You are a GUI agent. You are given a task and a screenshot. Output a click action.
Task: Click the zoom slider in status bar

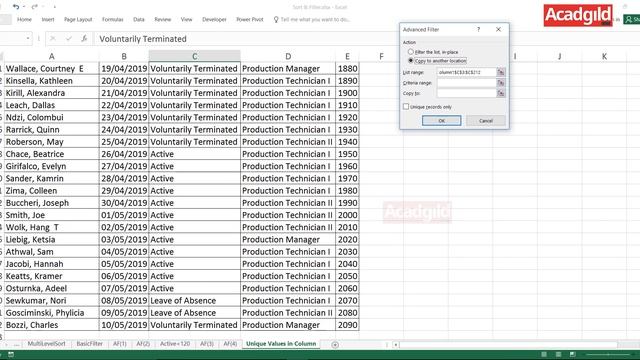pyautogui.click(x=608, y=354)
